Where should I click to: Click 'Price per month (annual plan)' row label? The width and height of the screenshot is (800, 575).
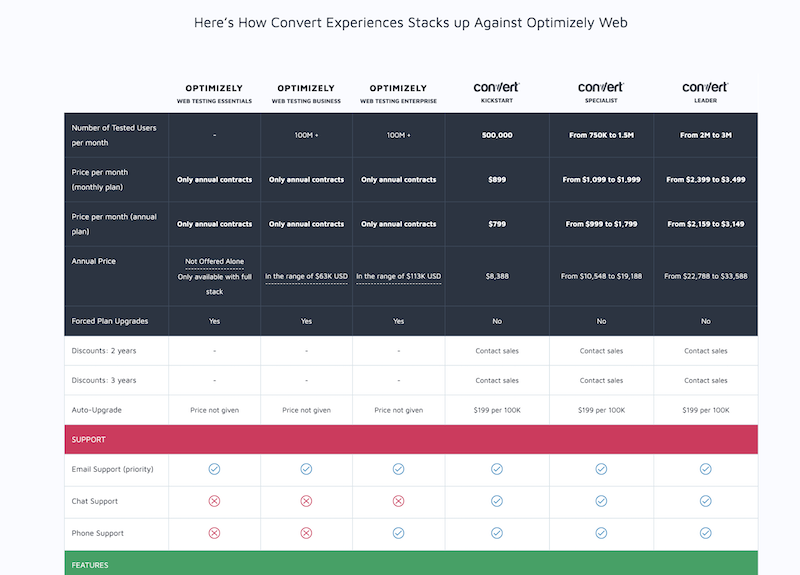click(x=114, y=224)
